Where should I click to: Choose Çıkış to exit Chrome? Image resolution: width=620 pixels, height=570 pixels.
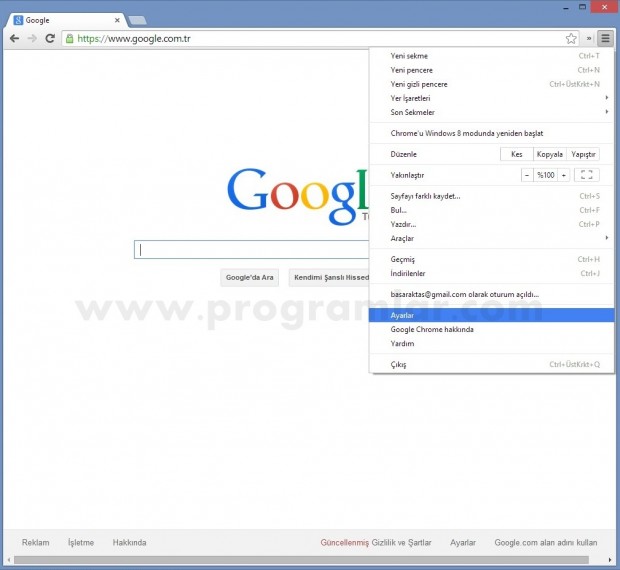click(x=491, y=364)
